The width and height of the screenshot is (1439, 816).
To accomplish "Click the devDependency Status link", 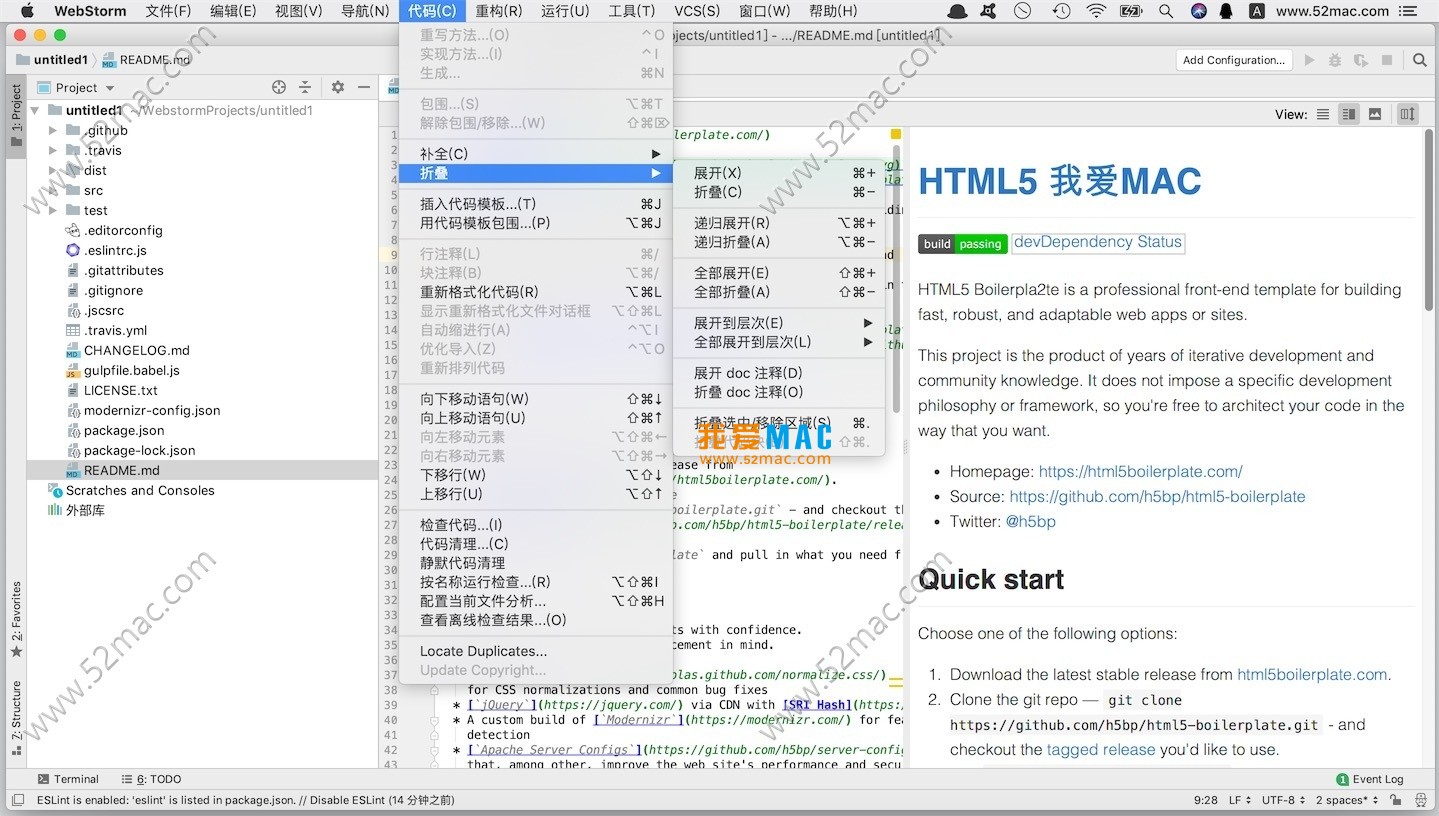I will (1098, 242).
